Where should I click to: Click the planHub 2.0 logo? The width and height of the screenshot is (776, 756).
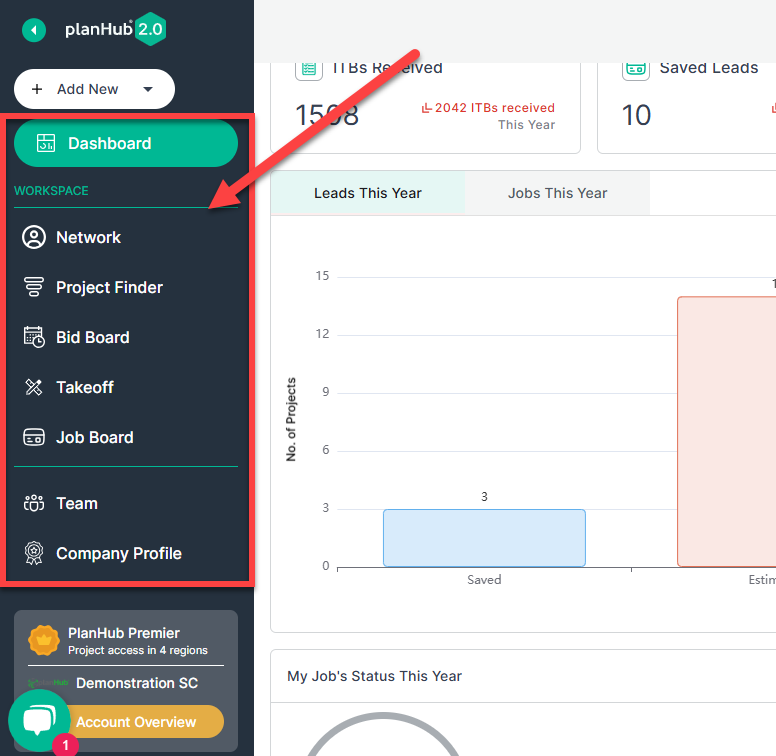tap(115, 29)
